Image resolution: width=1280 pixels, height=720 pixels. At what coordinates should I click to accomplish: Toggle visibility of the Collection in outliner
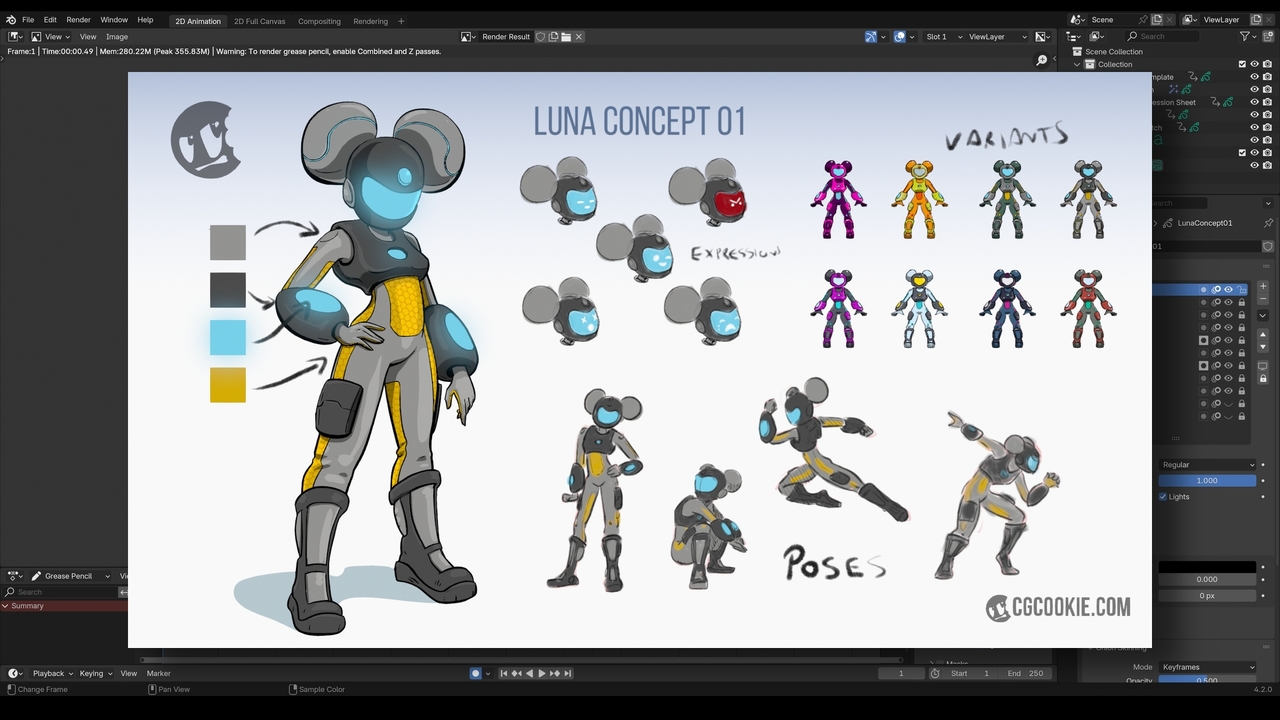(1254, 64)
